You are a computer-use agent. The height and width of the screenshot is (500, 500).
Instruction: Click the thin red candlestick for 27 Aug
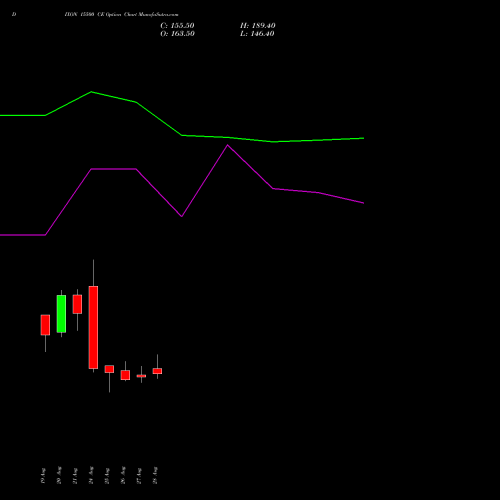[x=141, y=376]
